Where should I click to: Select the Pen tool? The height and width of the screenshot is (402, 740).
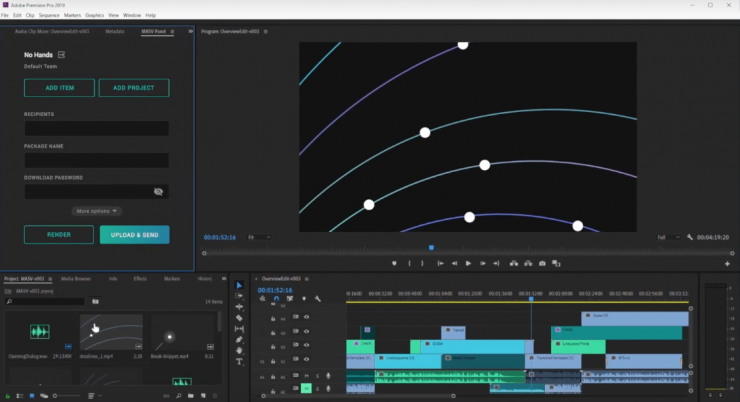(240, 339)
